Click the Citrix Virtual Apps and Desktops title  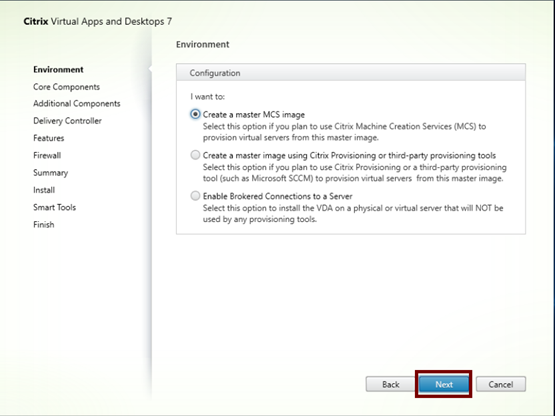(x=98, y=21)
